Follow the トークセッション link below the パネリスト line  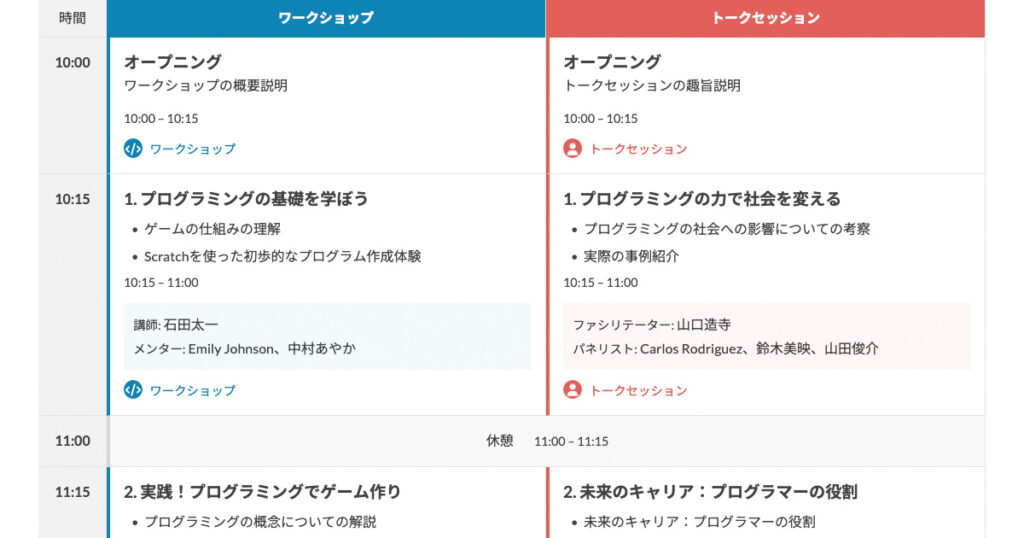(x=638, y=390)
